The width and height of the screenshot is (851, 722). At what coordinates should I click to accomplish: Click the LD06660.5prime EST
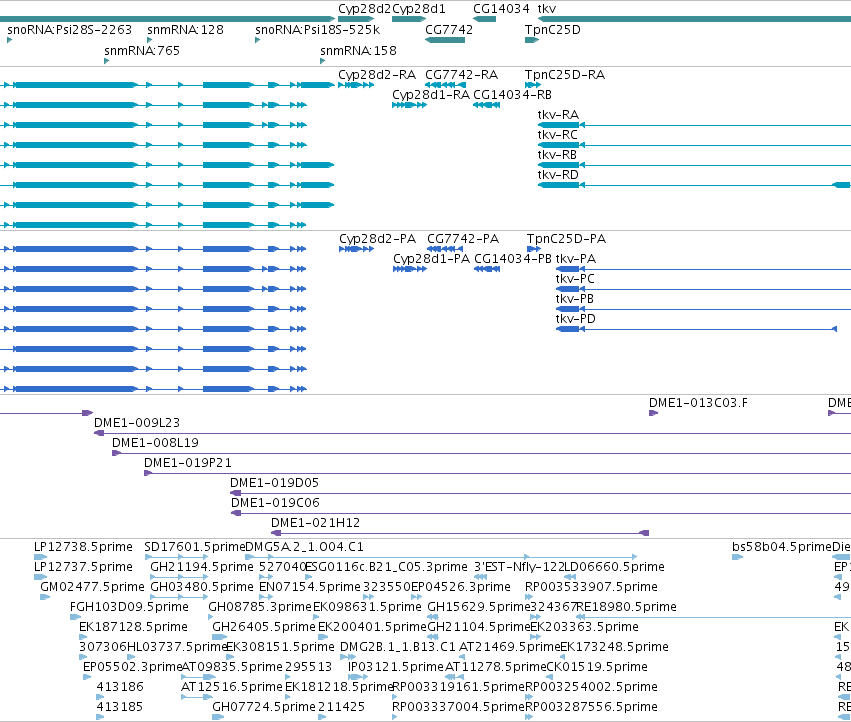614,567
